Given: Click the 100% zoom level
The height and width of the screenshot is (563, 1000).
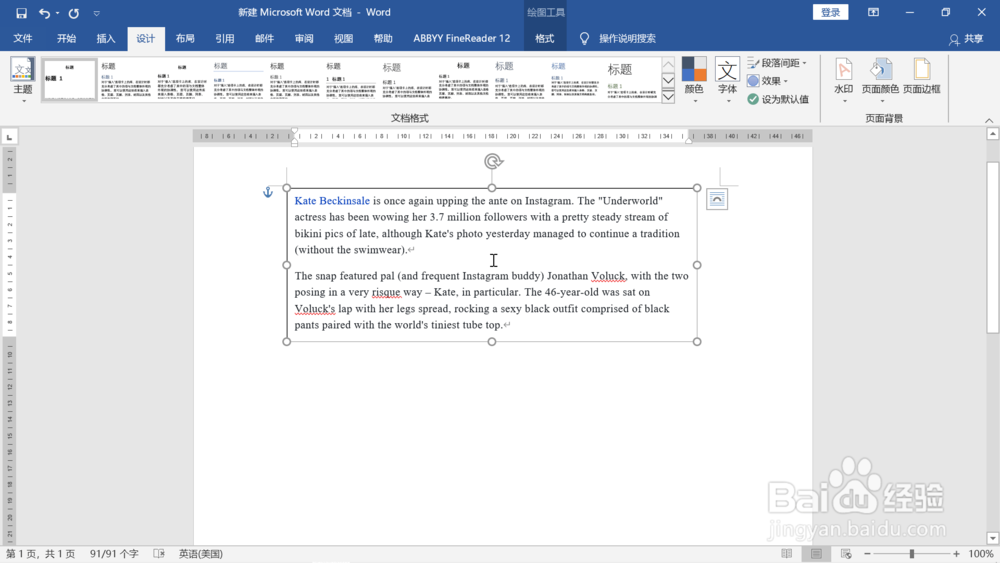Looking at the screenshot, I should [x=981, y=553].
